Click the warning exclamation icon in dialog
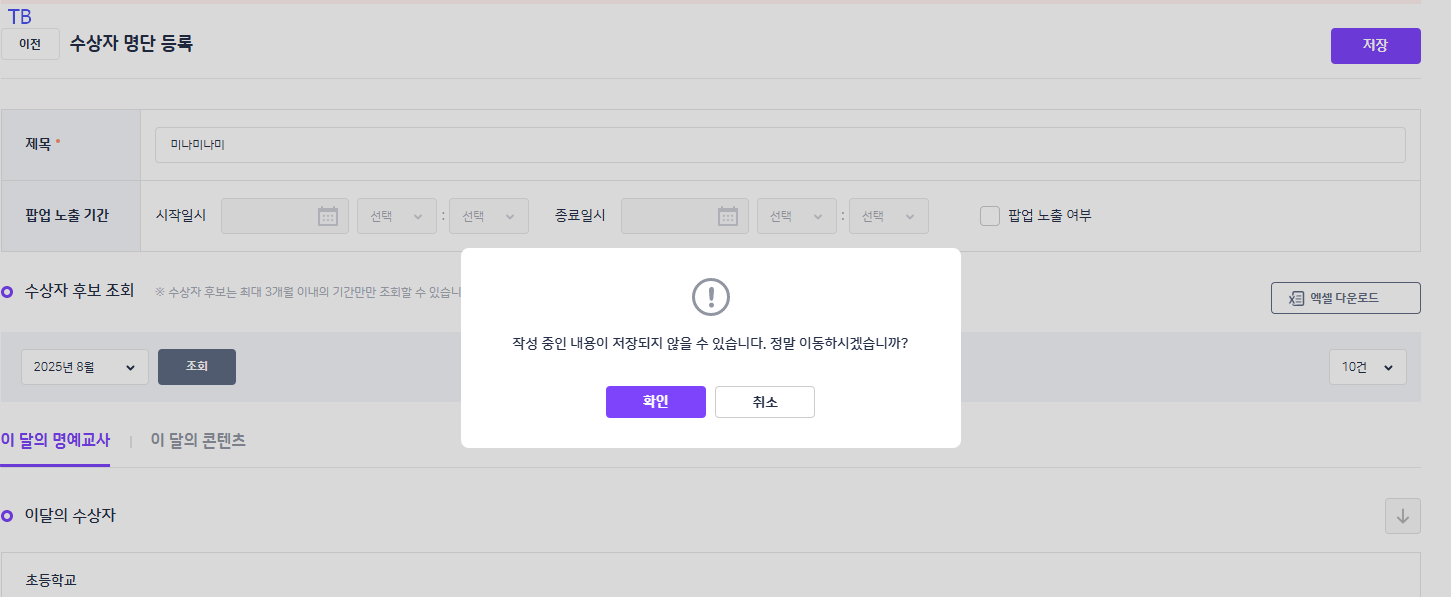The width and height of the screenshot is (1451, 597). [x=711, y=297]
